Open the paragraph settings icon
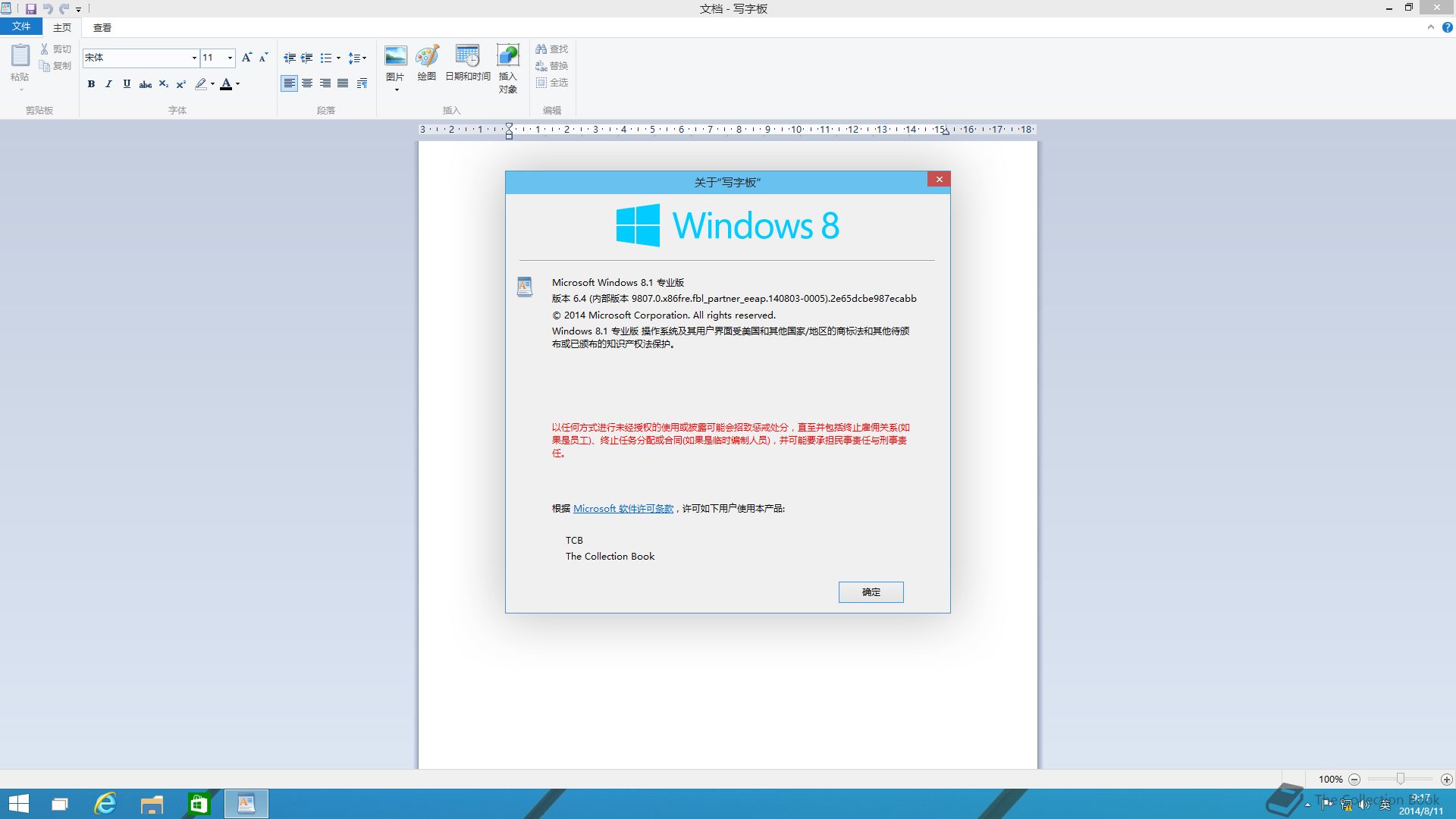The image size is (1456, 819). (362, 83)
